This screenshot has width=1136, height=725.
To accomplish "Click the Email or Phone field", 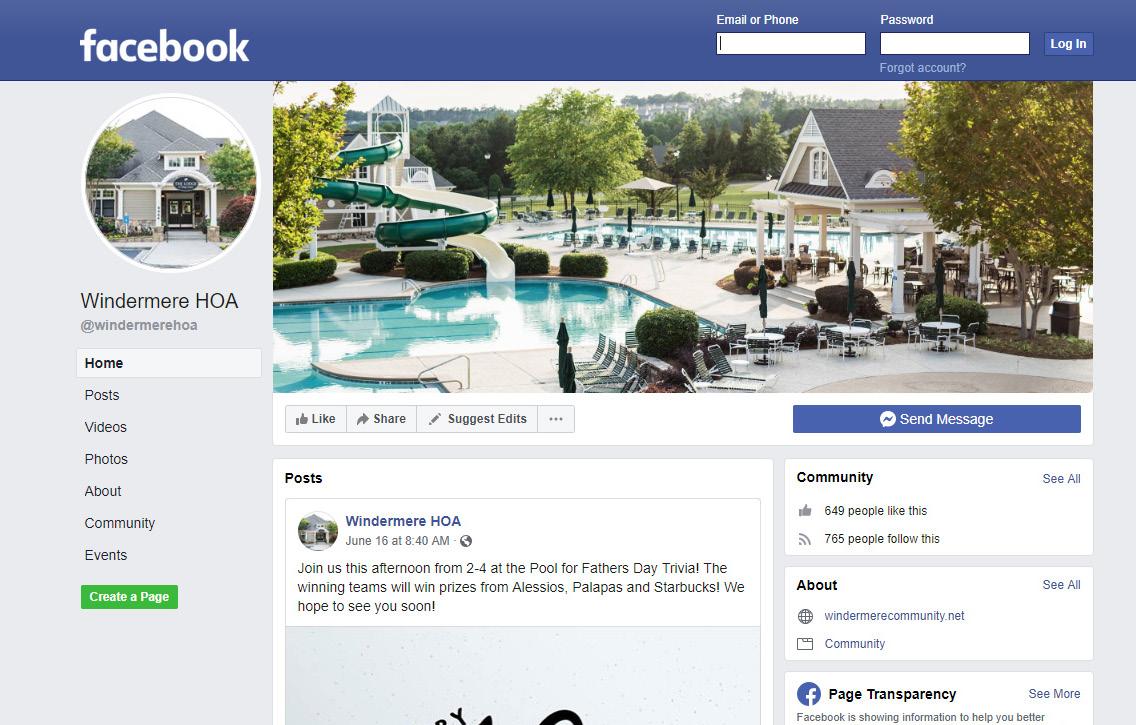I will [791, 43].
